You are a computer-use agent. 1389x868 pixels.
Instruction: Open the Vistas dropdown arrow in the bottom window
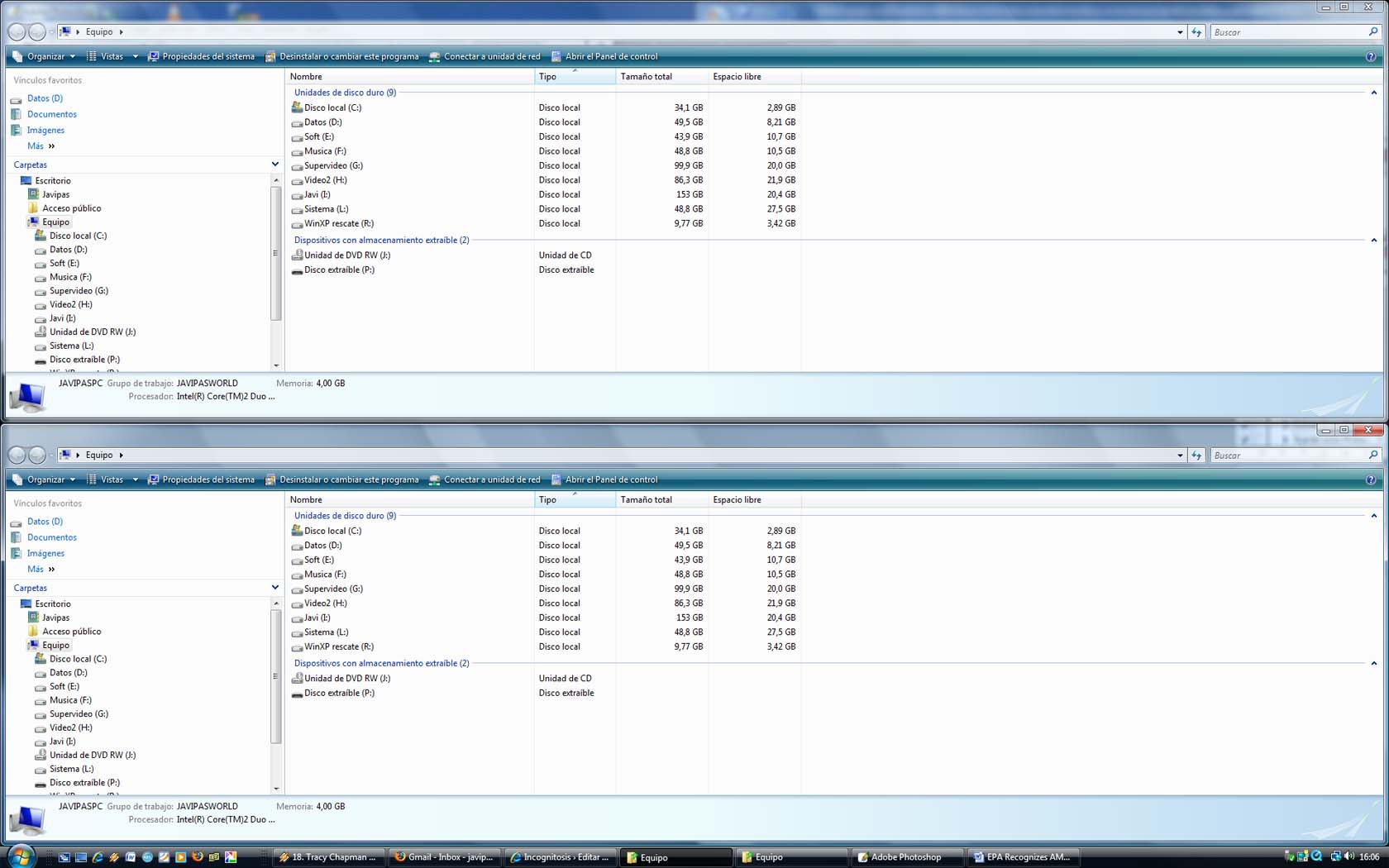click(x=136, y=480)
